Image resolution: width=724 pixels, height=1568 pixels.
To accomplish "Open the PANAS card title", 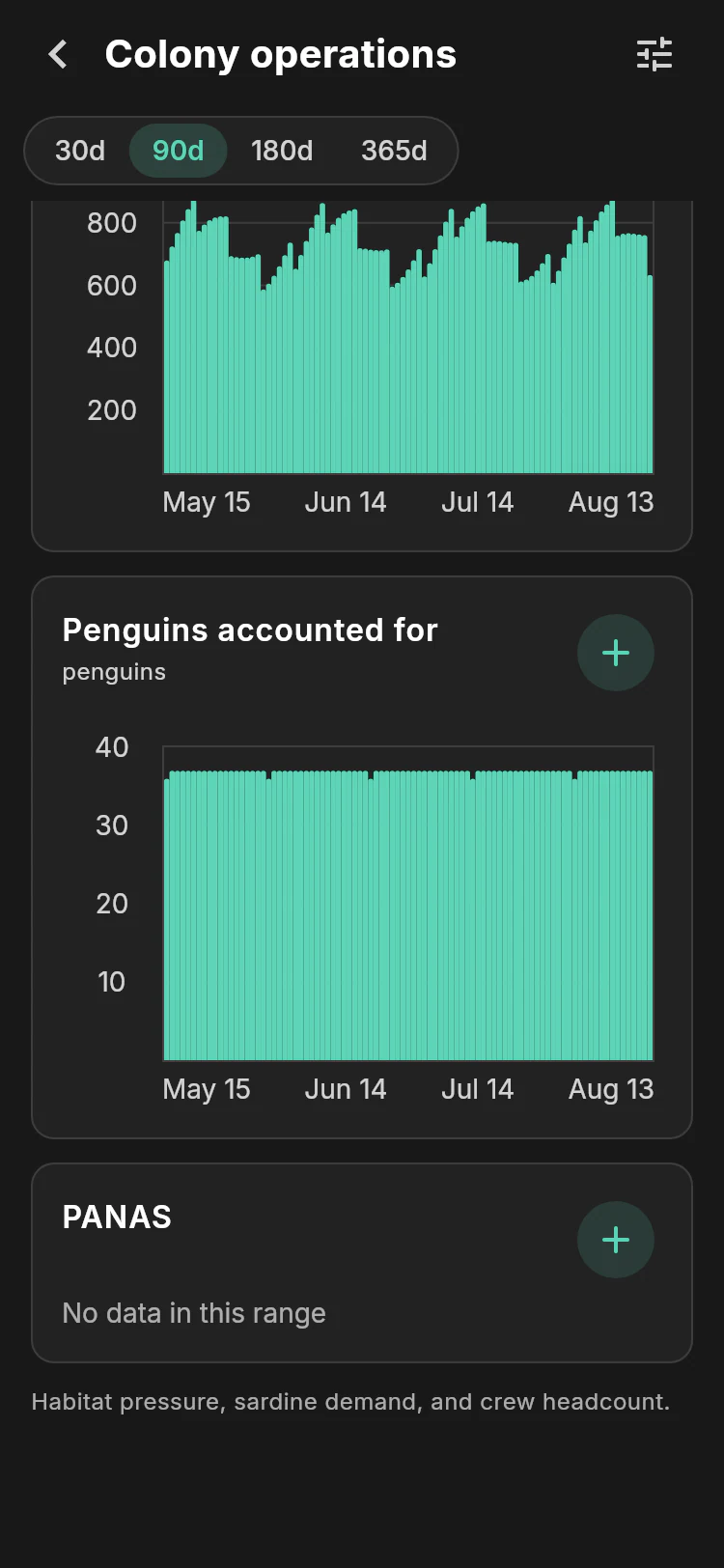I will (117, 1218).
